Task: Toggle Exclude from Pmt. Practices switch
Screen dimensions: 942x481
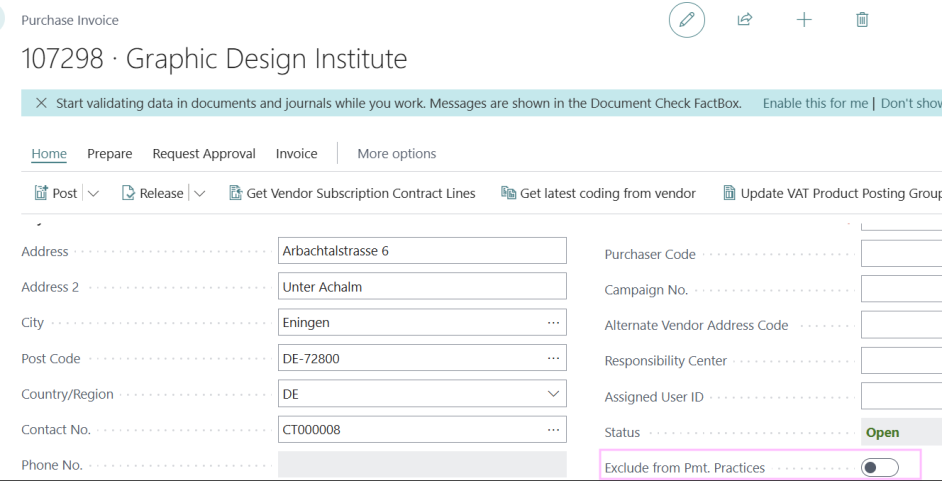Action: (x=880, y=467)
